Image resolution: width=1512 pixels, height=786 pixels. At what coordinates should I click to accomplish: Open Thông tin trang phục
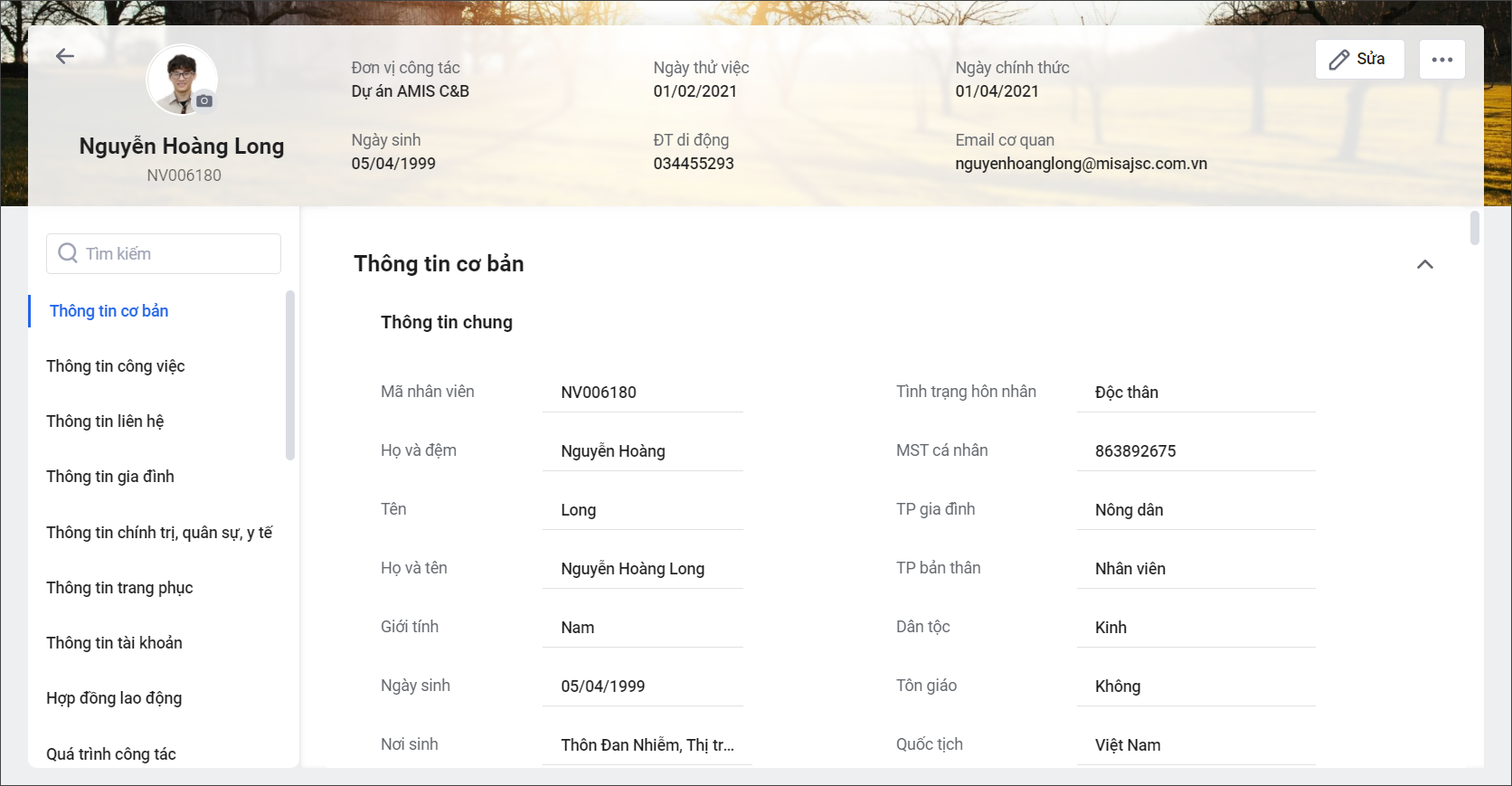point(119,588)
